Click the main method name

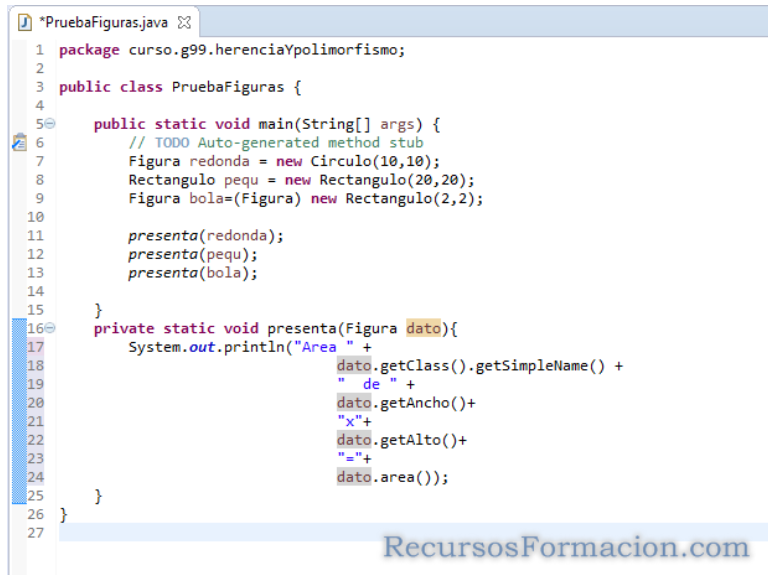pos(276,124)
